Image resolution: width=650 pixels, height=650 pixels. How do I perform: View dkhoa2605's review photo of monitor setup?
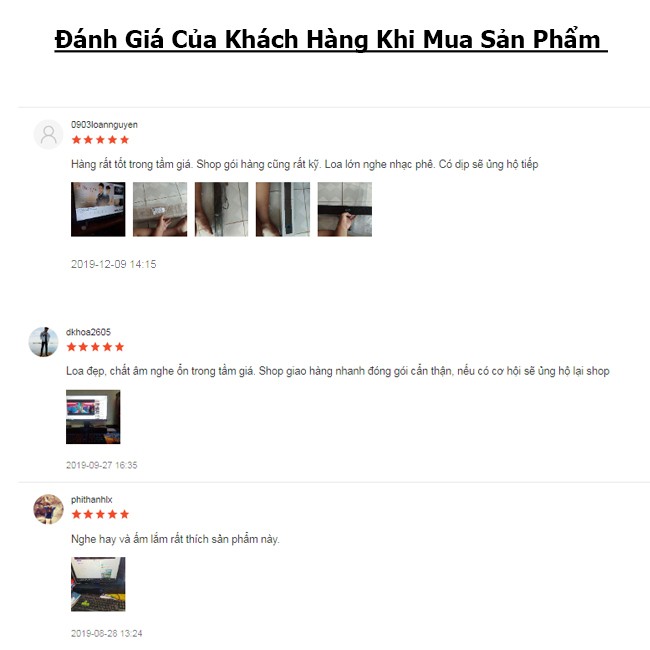[93, 417]
